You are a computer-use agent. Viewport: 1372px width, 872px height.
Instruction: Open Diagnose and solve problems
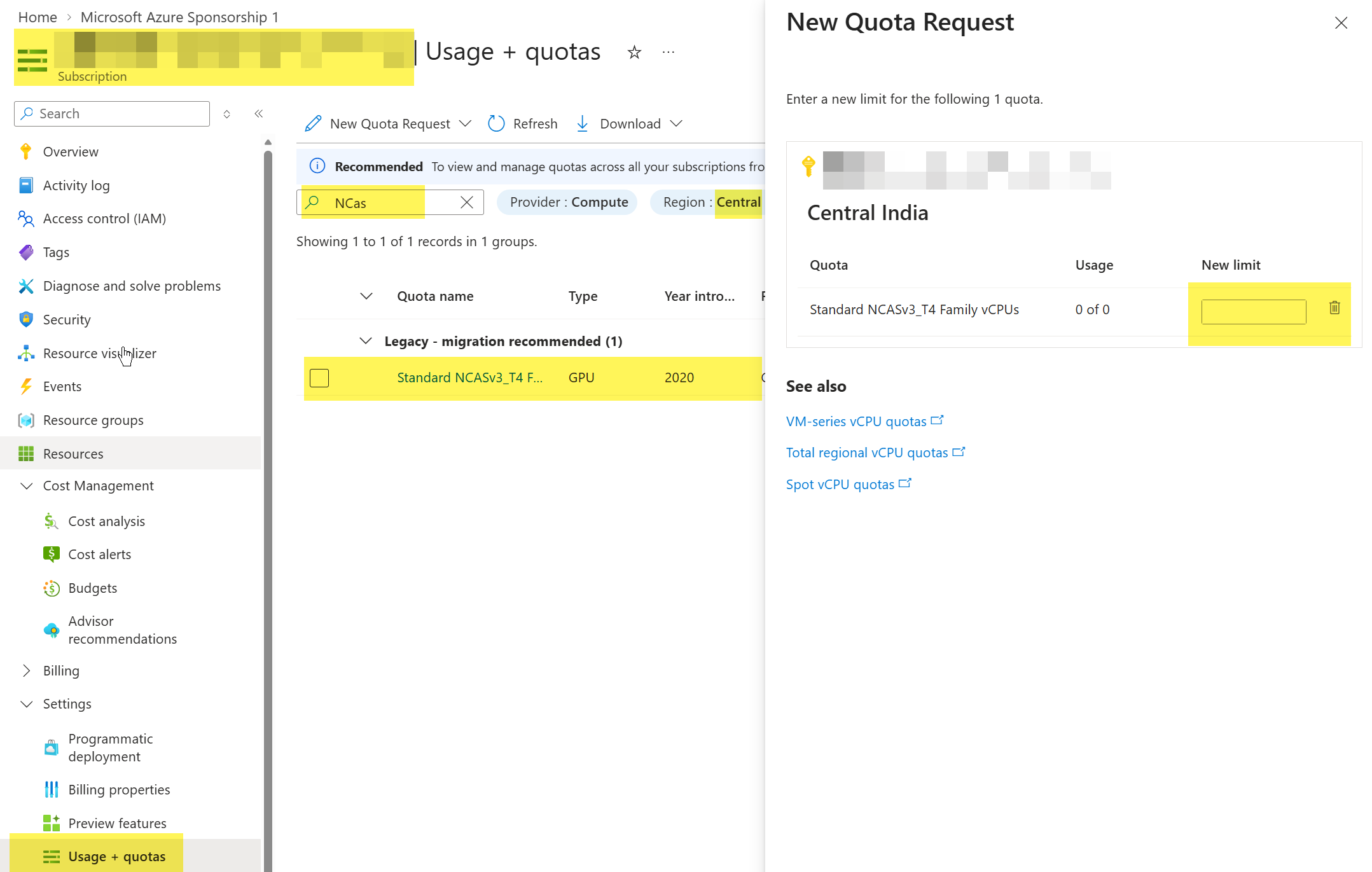click(x=130, y=286)
